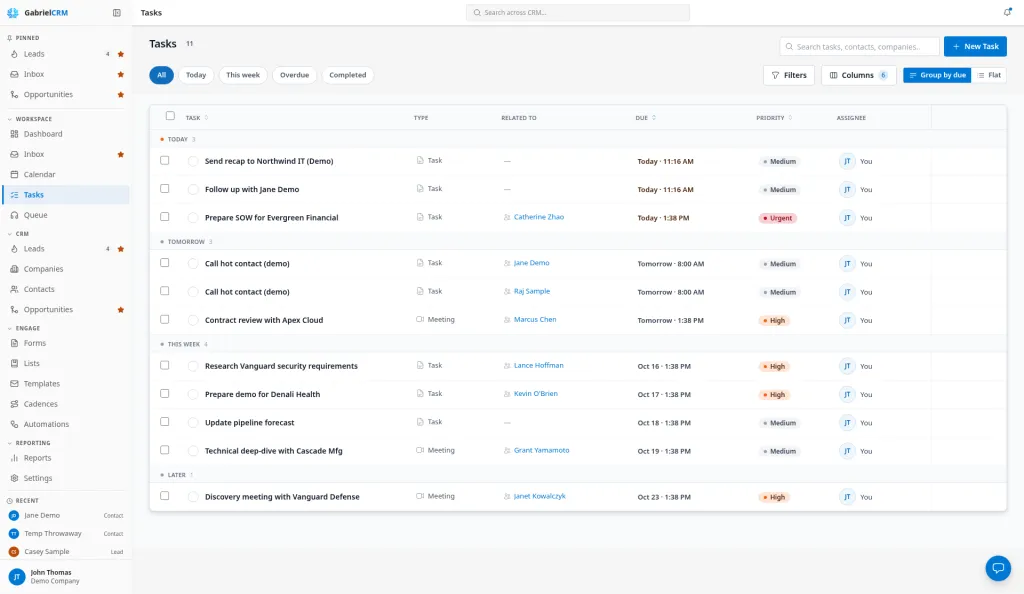Select the Today filter tab
Image resolution: width=1024 pixels, height=594 pixels.
(x=196, y=75)
